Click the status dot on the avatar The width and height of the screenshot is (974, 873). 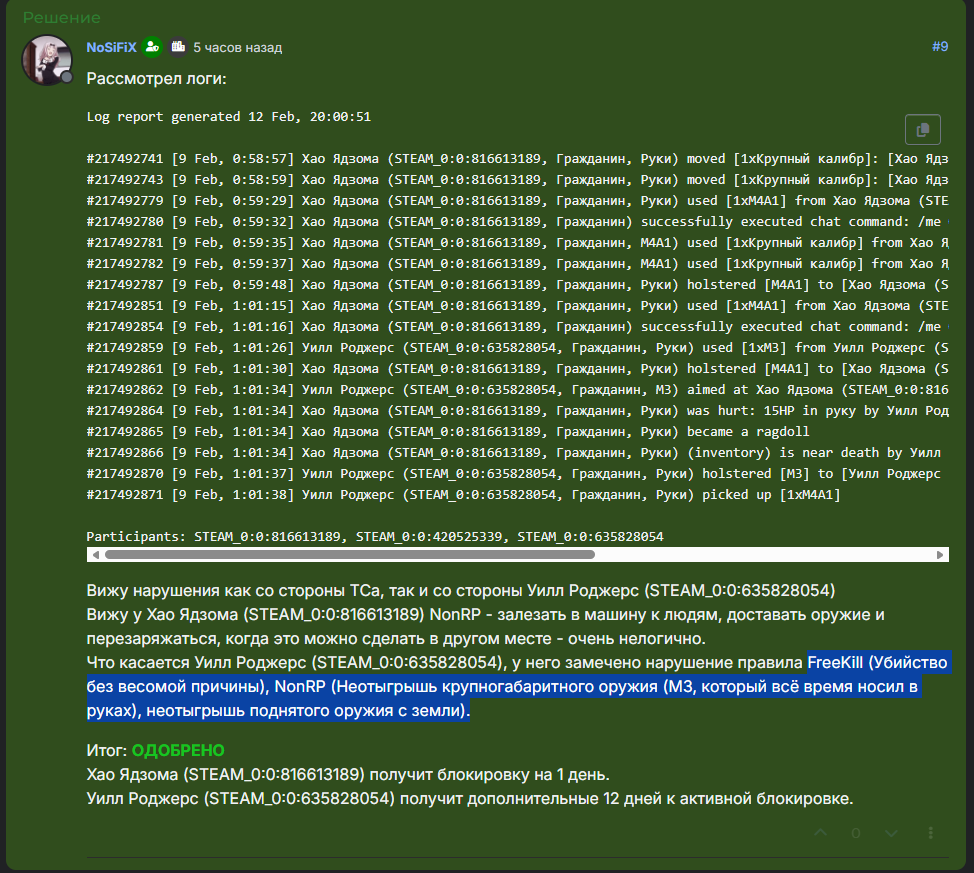pyautogui.click(x=67, y=77)
